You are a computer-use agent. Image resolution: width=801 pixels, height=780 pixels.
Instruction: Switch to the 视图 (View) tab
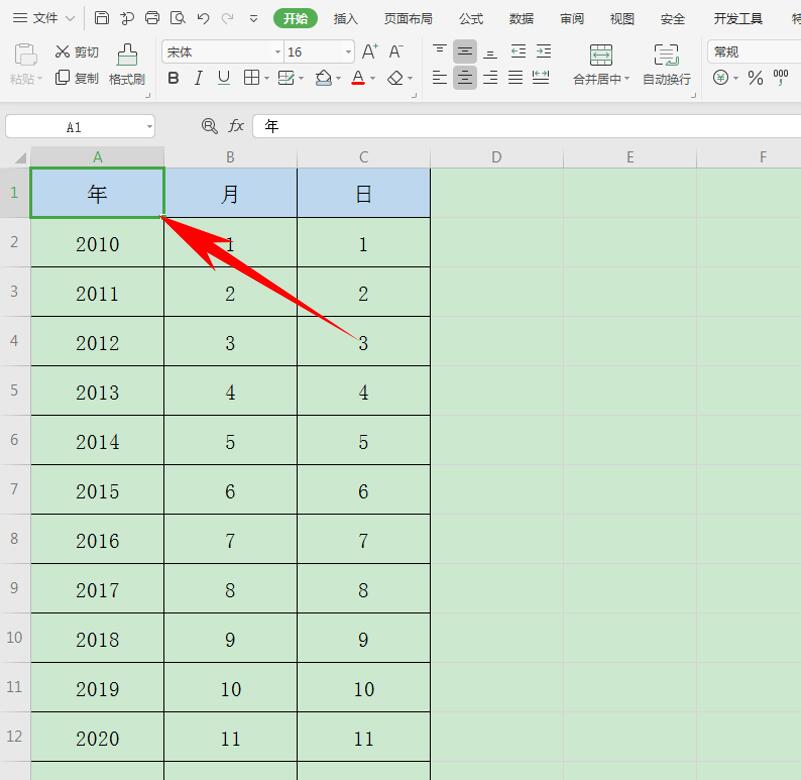(622, 19)
